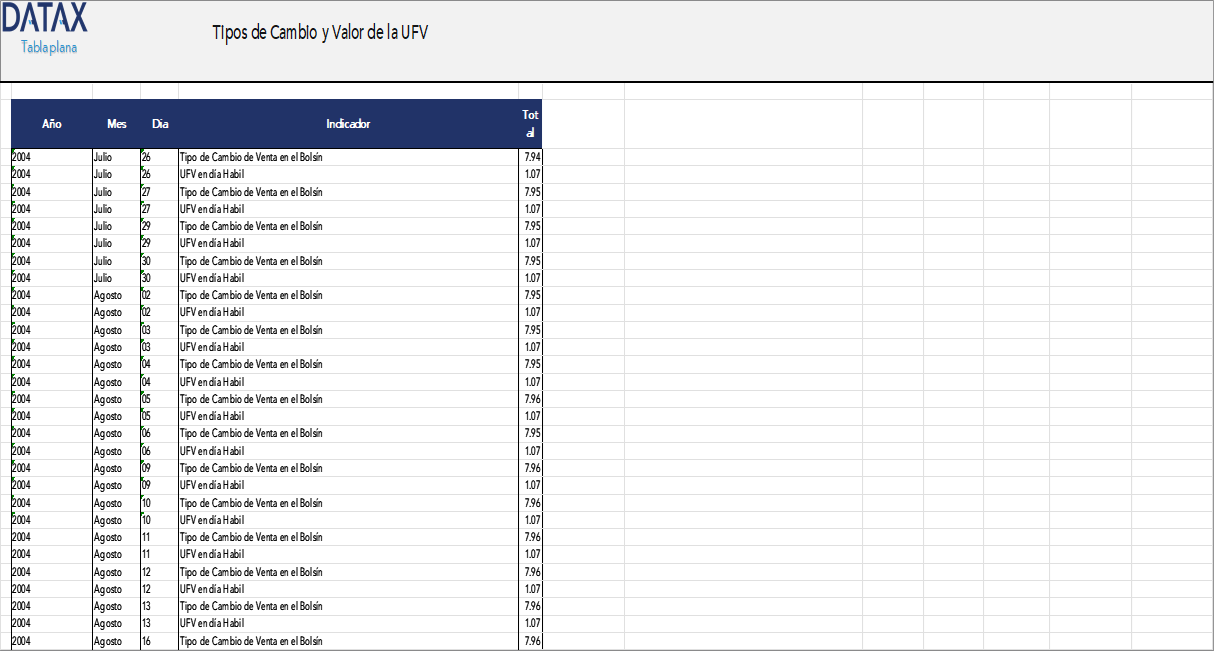Select the Indicador cell for Agosto 13 Tipo de Cambio
The width and height of the screenshot is (1214, 651).
pyautogui.click(x=348, y=606)
